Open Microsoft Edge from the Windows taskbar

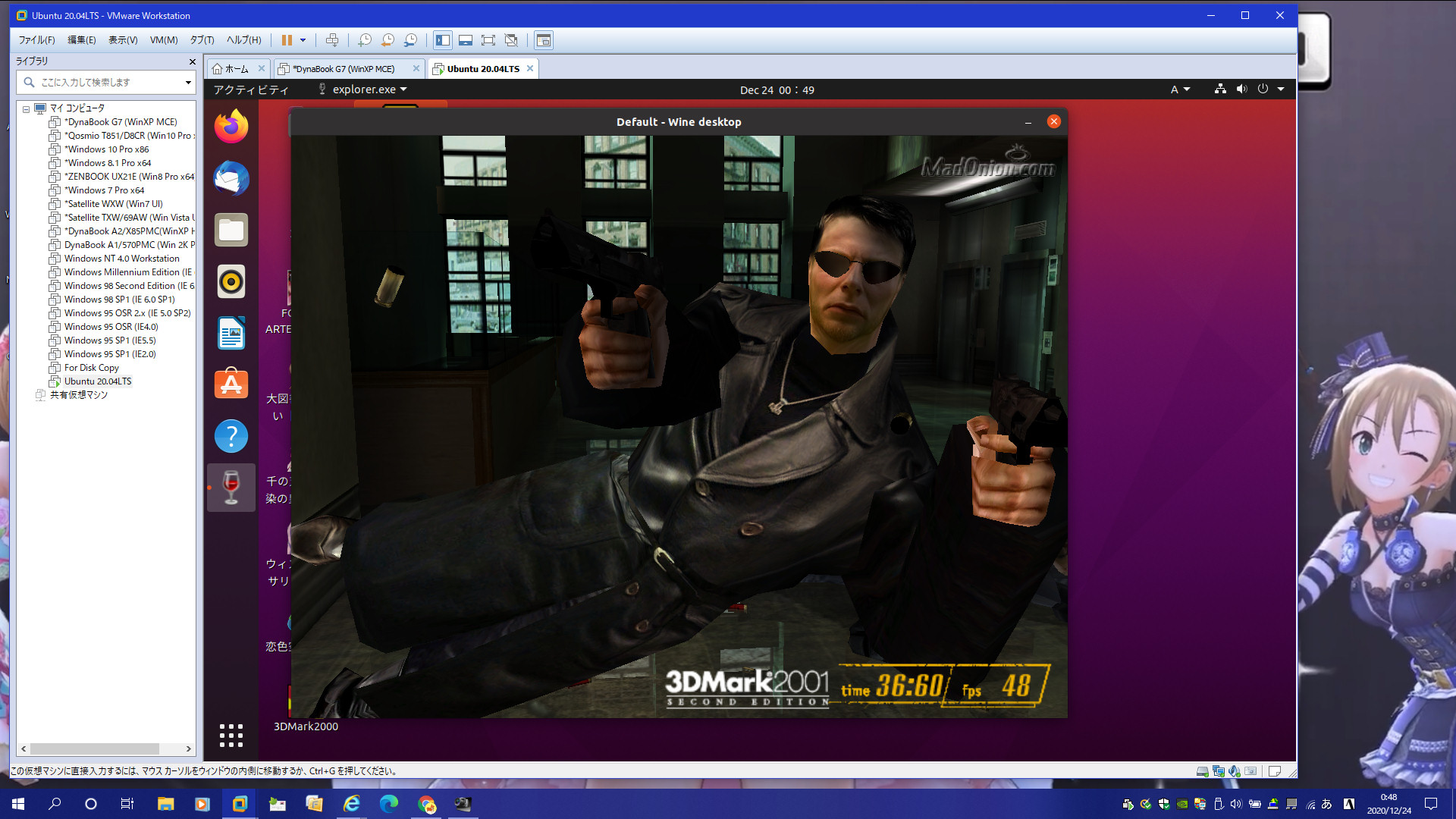point(389,804)
